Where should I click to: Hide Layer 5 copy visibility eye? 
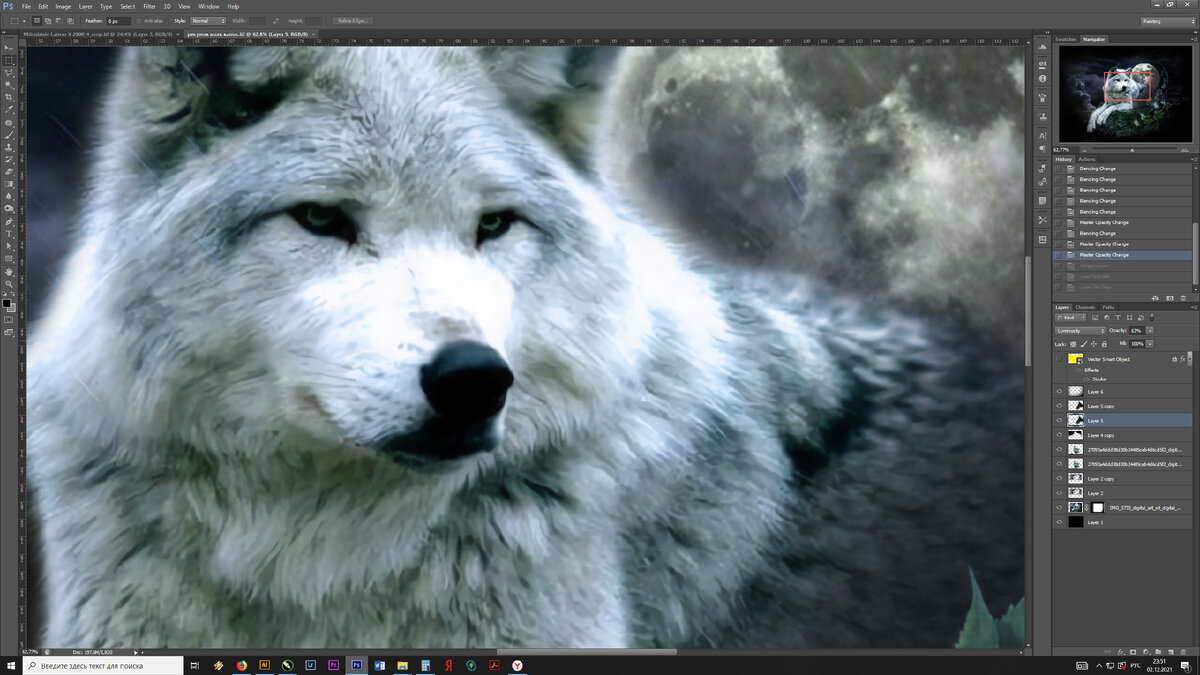[x=1059, y=406]
